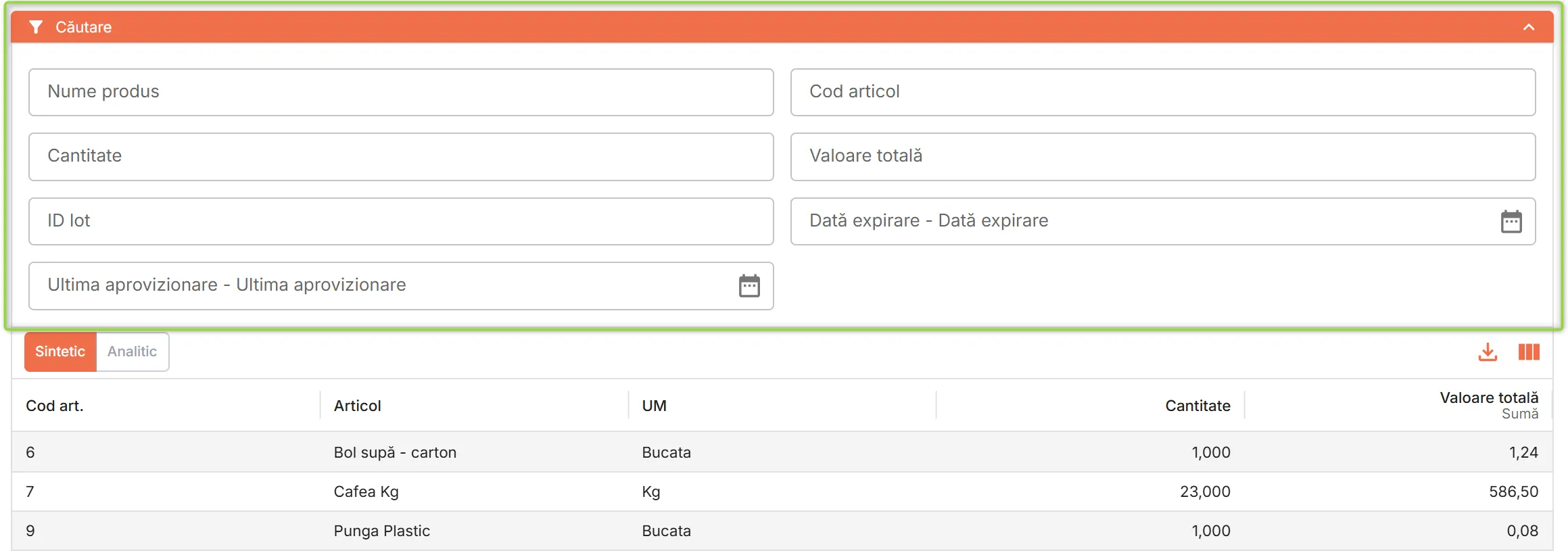Sort by the Cantitate column header

pyautogui.click(x=1197, y=406)
